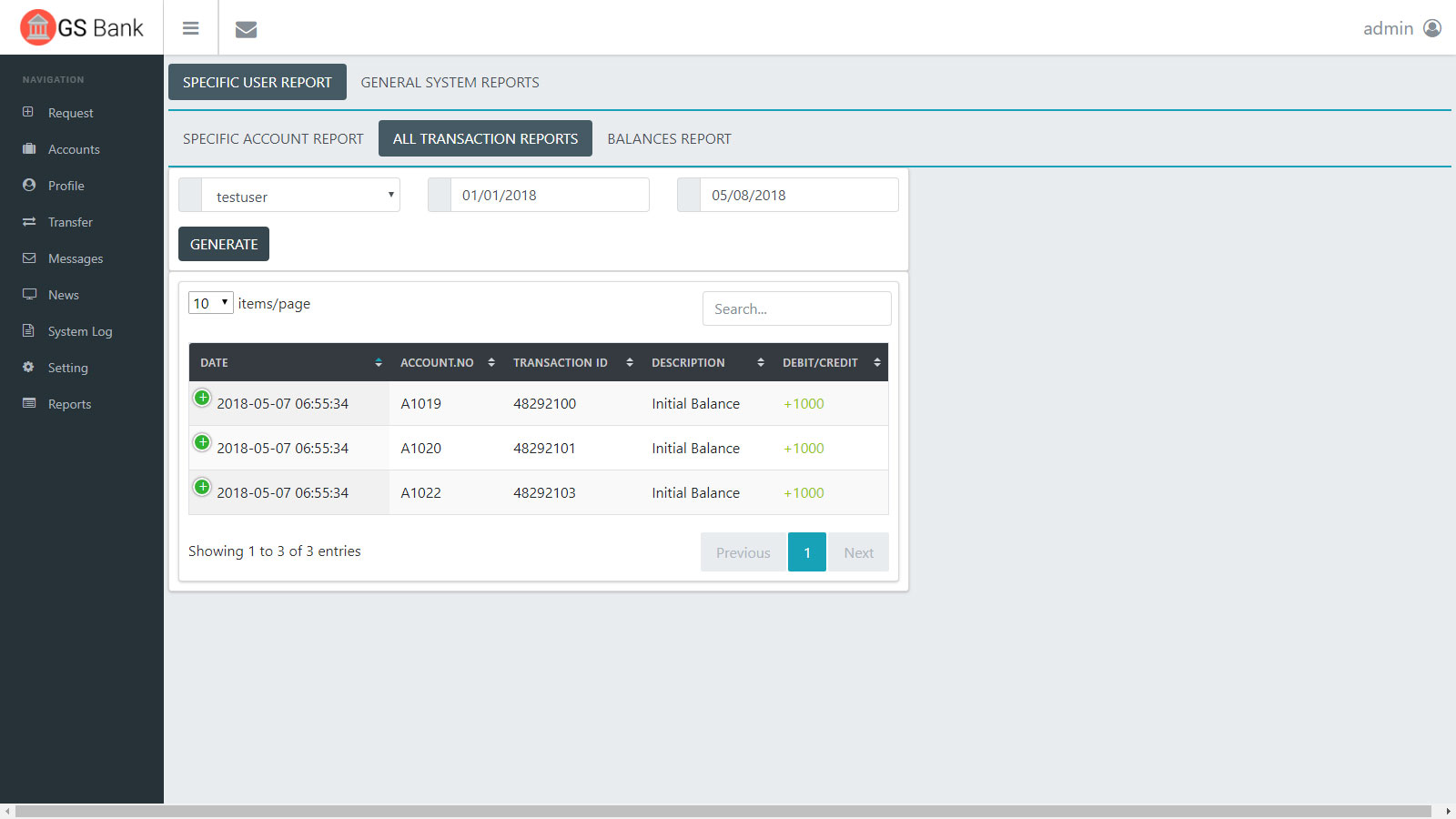Click the Search input field
The width and height of the screenshot is (1456, 819).
pos(796,309)
